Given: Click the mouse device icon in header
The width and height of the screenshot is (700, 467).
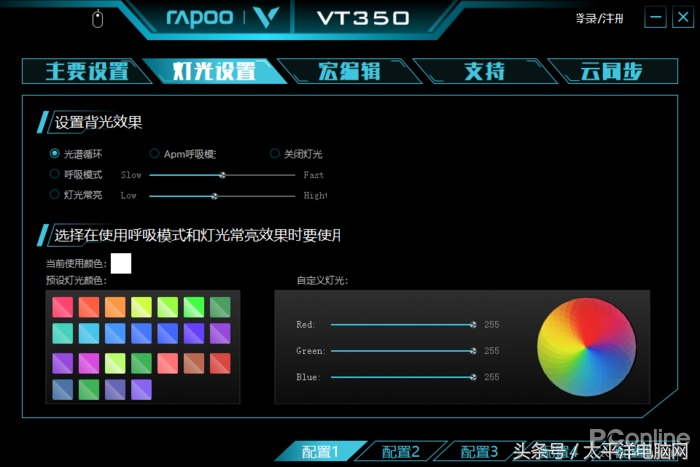Looking at the screenshot, I should point(97,19).
